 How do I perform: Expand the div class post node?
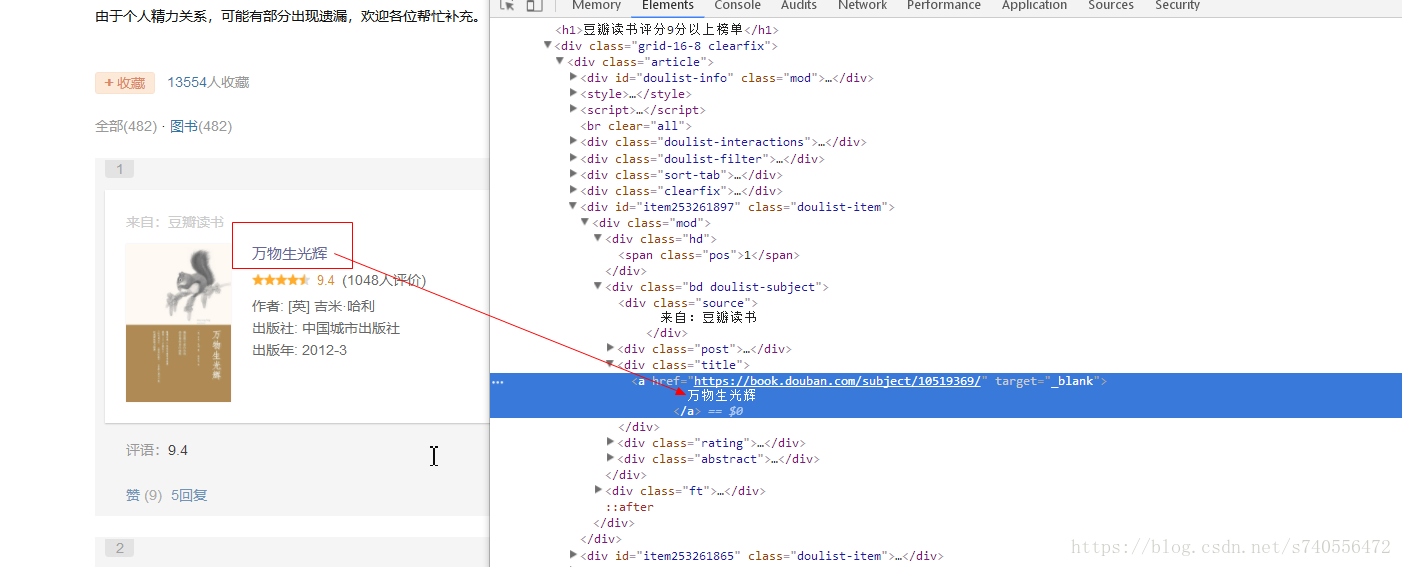pyautogui.click(x=611, y=348)
